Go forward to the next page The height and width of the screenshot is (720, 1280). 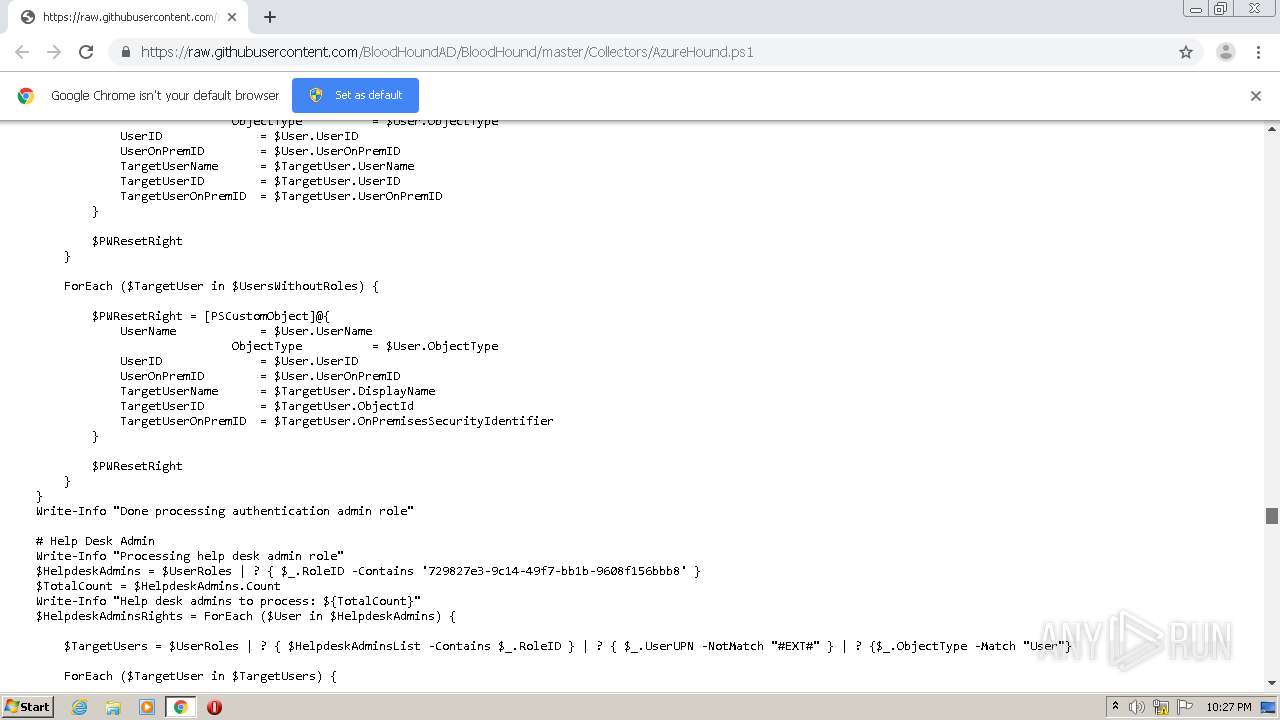[x=54, y=52]
